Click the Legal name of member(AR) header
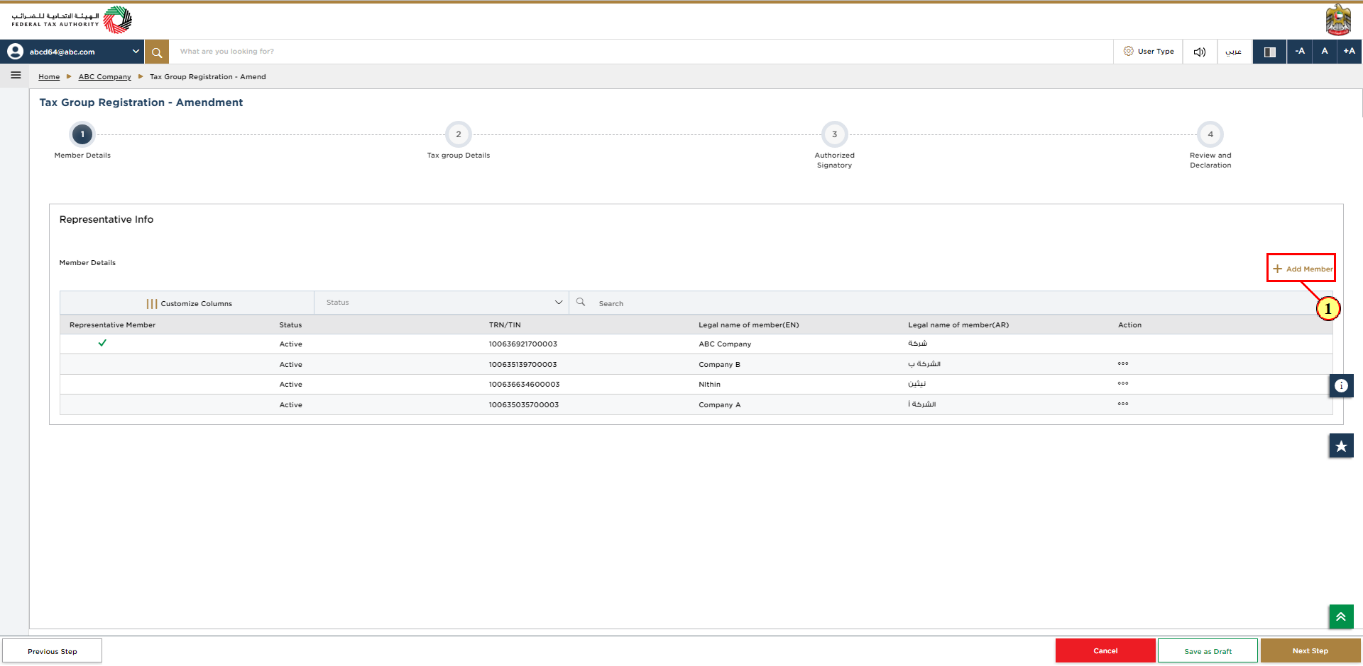 [958, 325]
